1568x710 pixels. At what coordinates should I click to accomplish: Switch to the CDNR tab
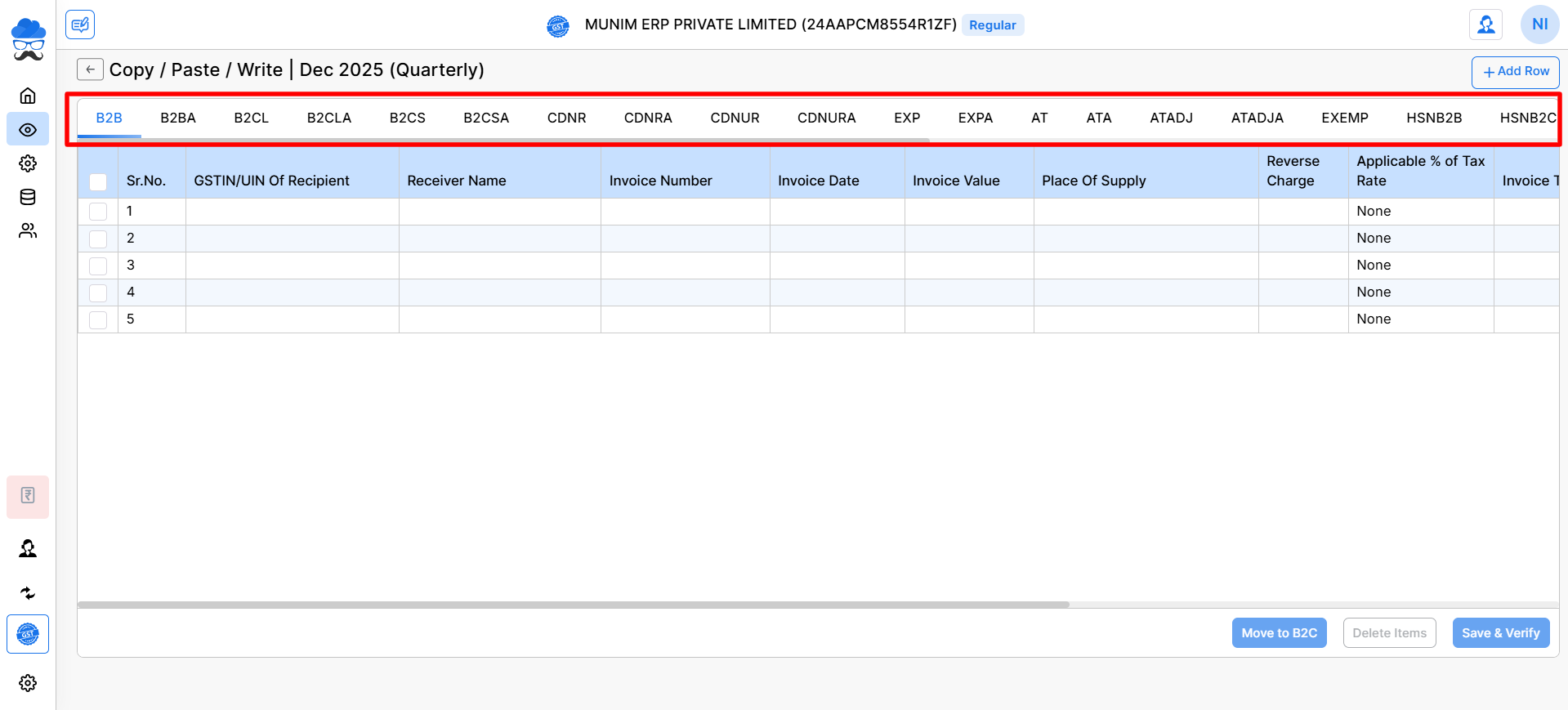point(566,118)
